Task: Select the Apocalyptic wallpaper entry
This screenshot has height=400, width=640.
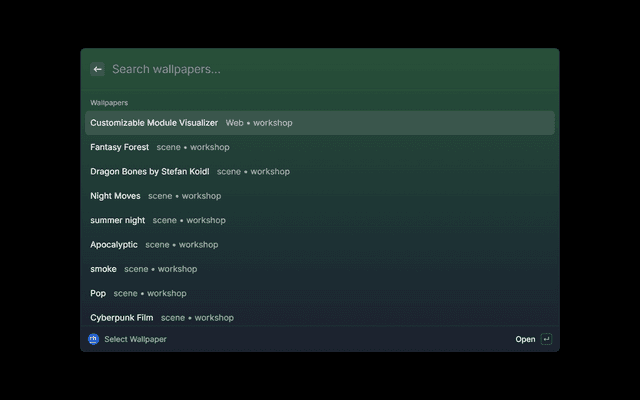Action: (x=320, y=244)
